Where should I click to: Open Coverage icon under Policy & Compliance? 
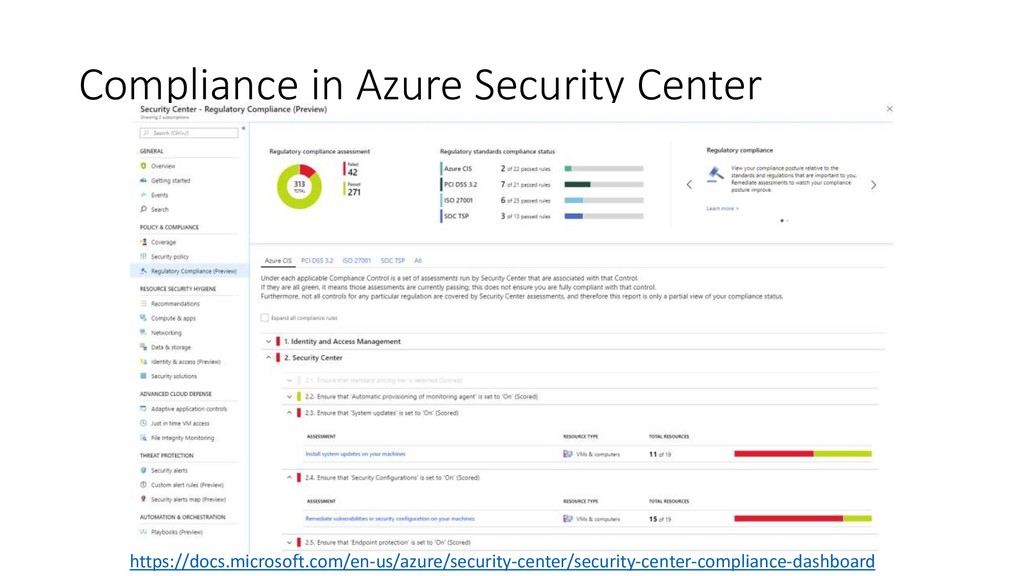[x=144, y=242]
